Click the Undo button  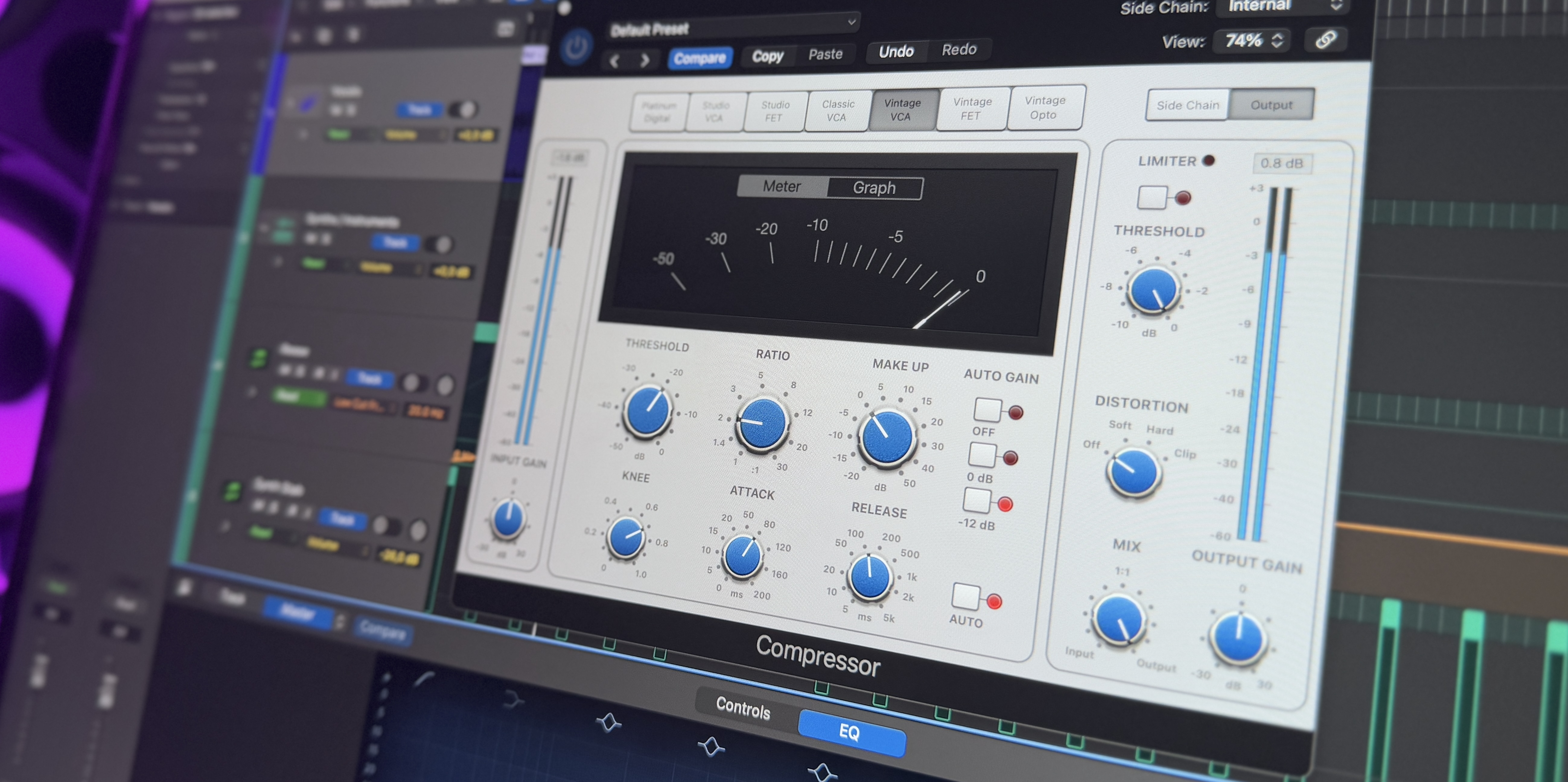click(896, 52)
